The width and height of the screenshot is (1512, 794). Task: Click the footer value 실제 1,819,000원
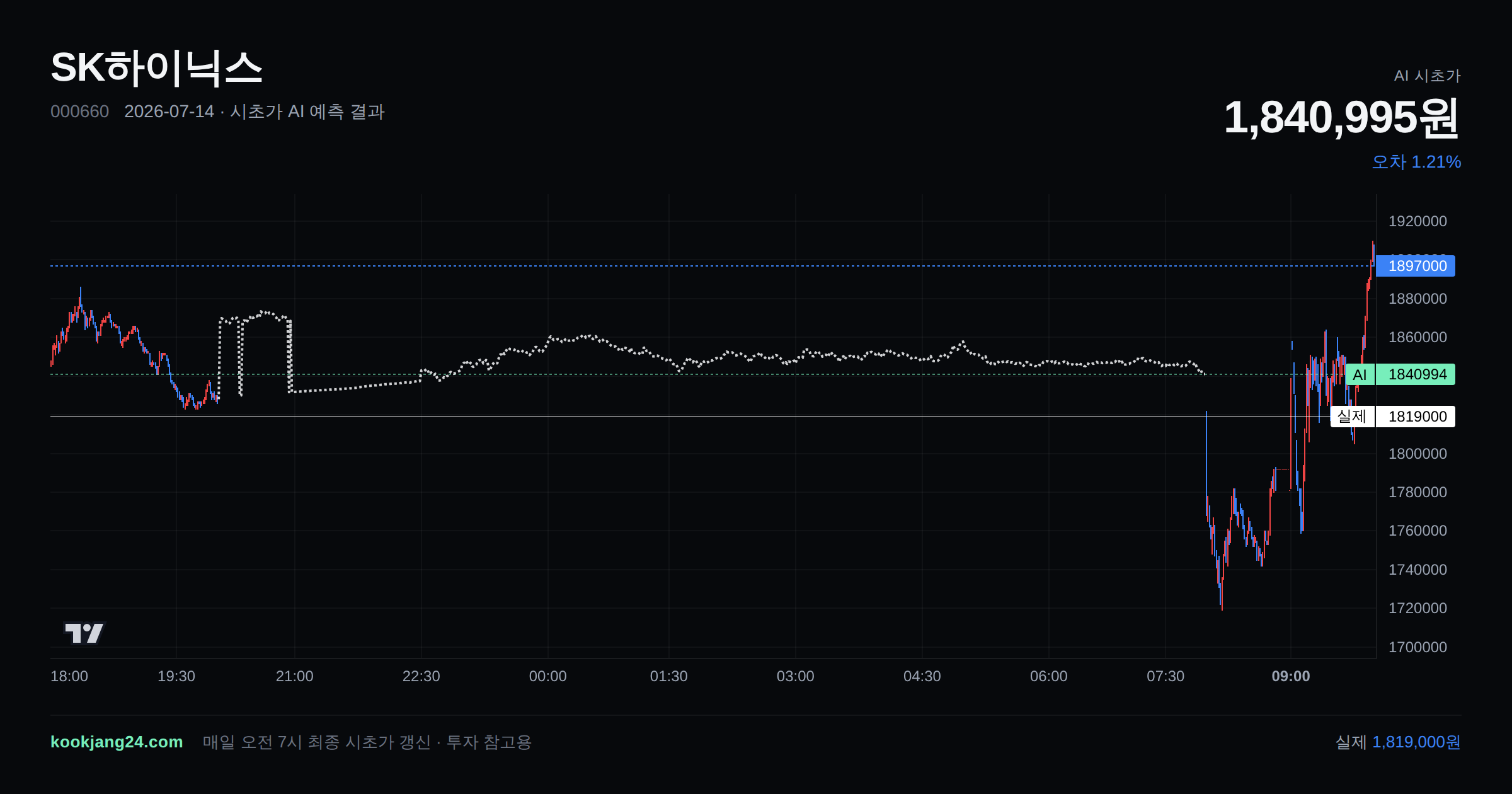click(x=1398, y=742)
